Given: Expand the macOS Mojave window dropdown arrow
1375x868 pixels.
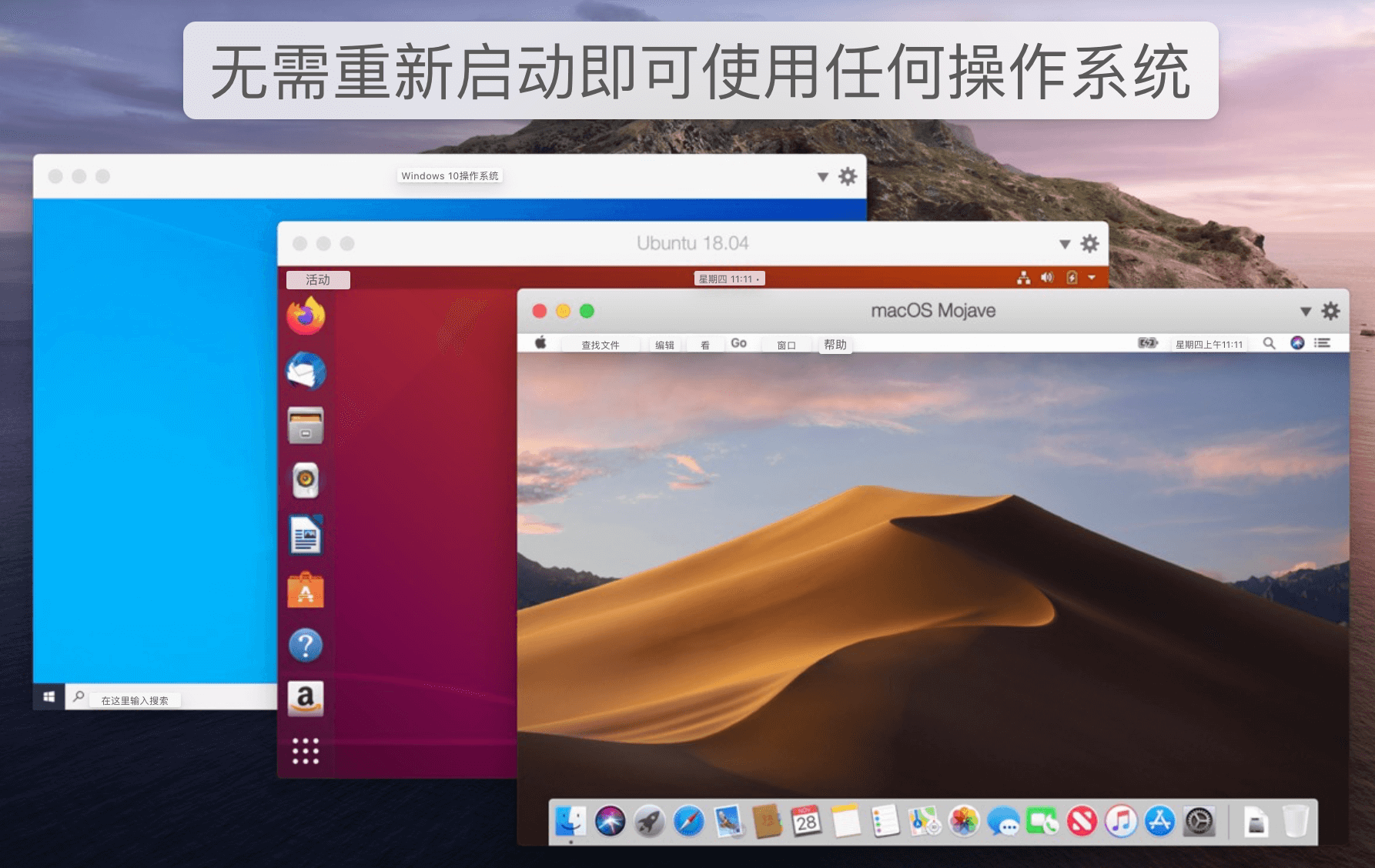Looking at the screenshot, I should [1306, 312].
